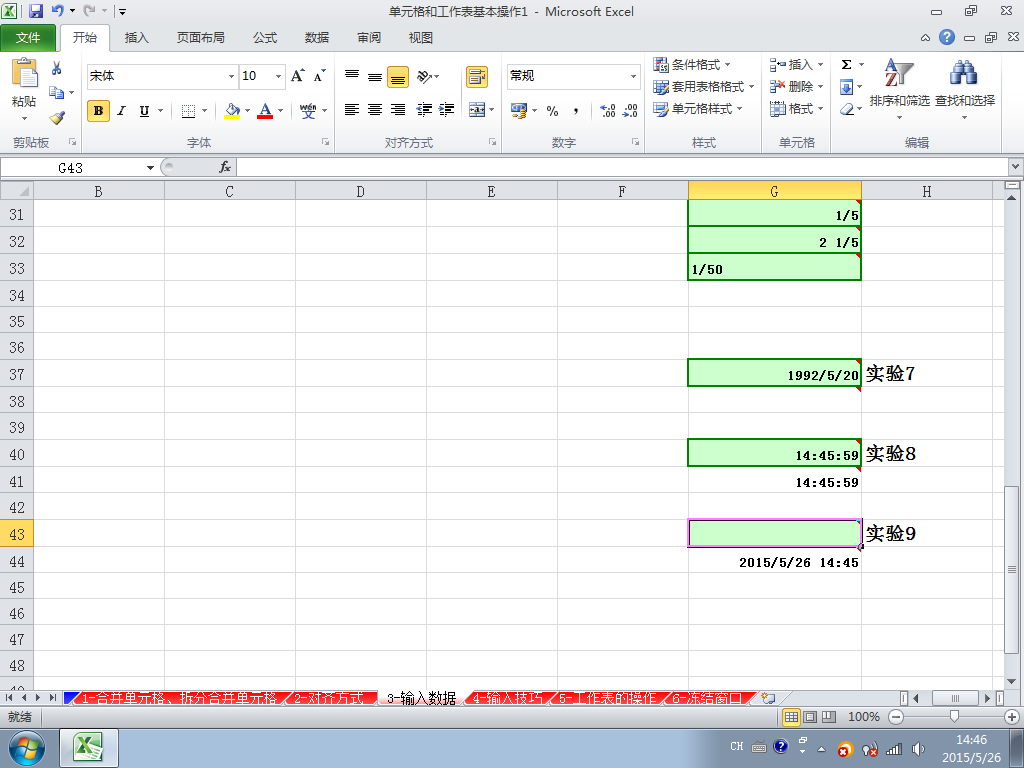Toggle center text alignment button
1024x768 pixels.
tap(375, 110)
